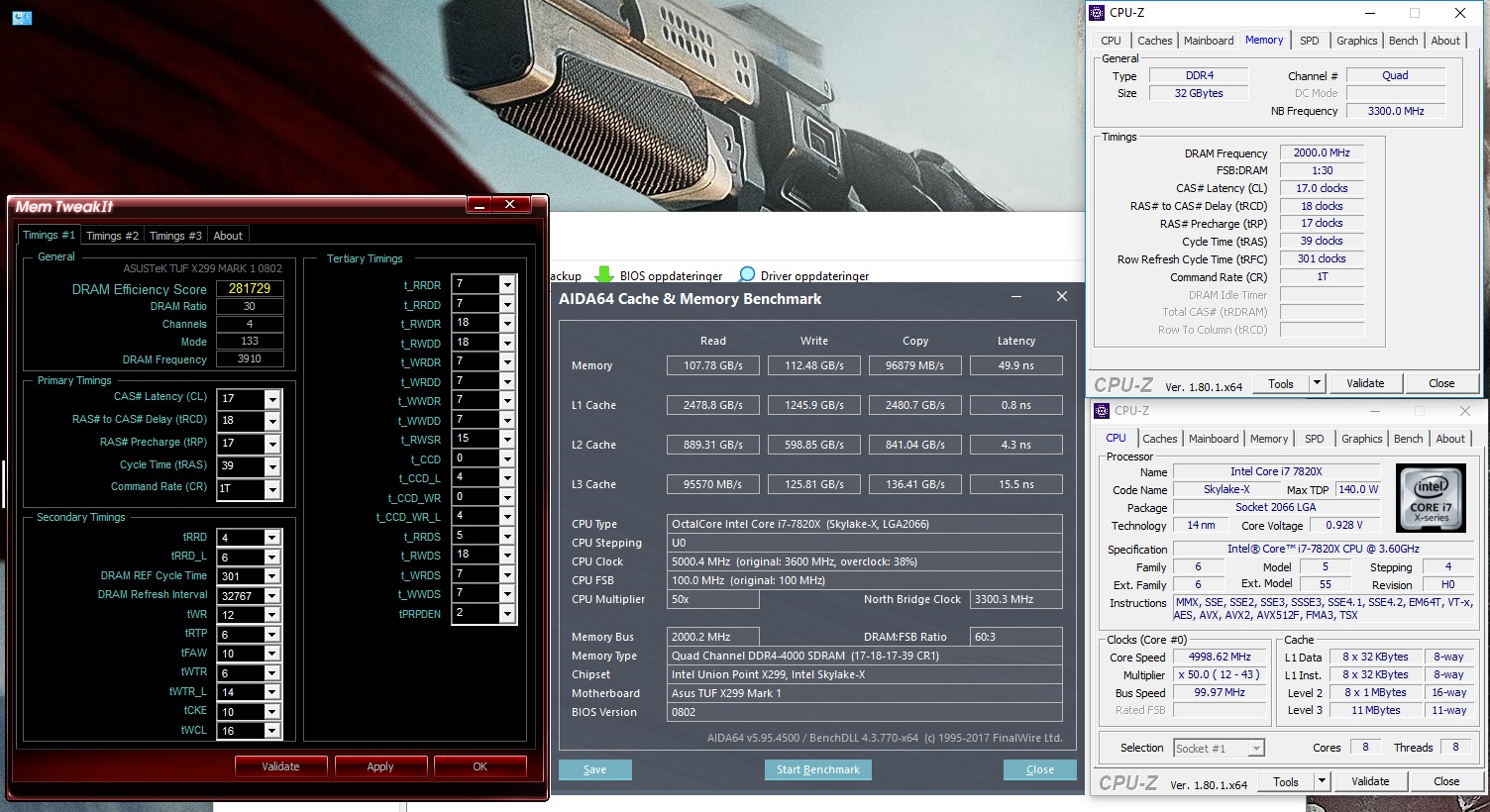Viewport: 1490px width, 812px height.
Task: Click Validate button in Mem TweakIt
Action: tap(280, 766)
